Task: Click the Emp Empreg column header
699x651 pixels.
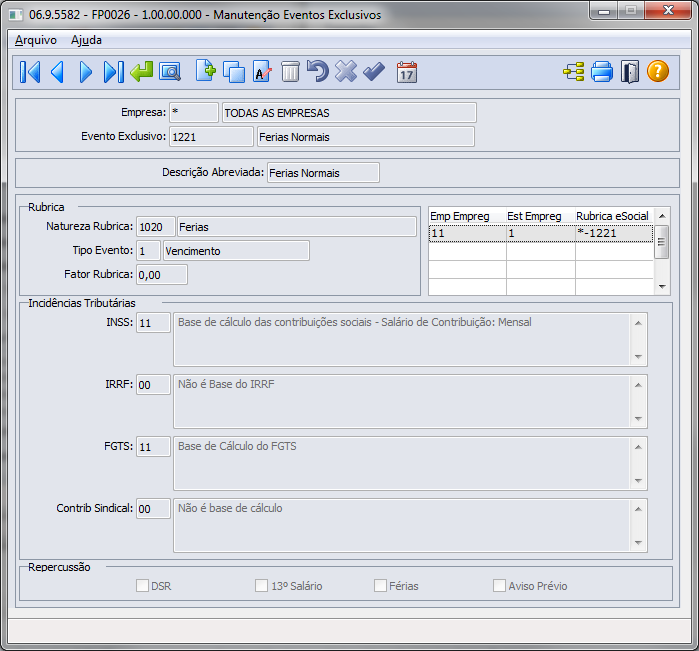Action: 468,216
